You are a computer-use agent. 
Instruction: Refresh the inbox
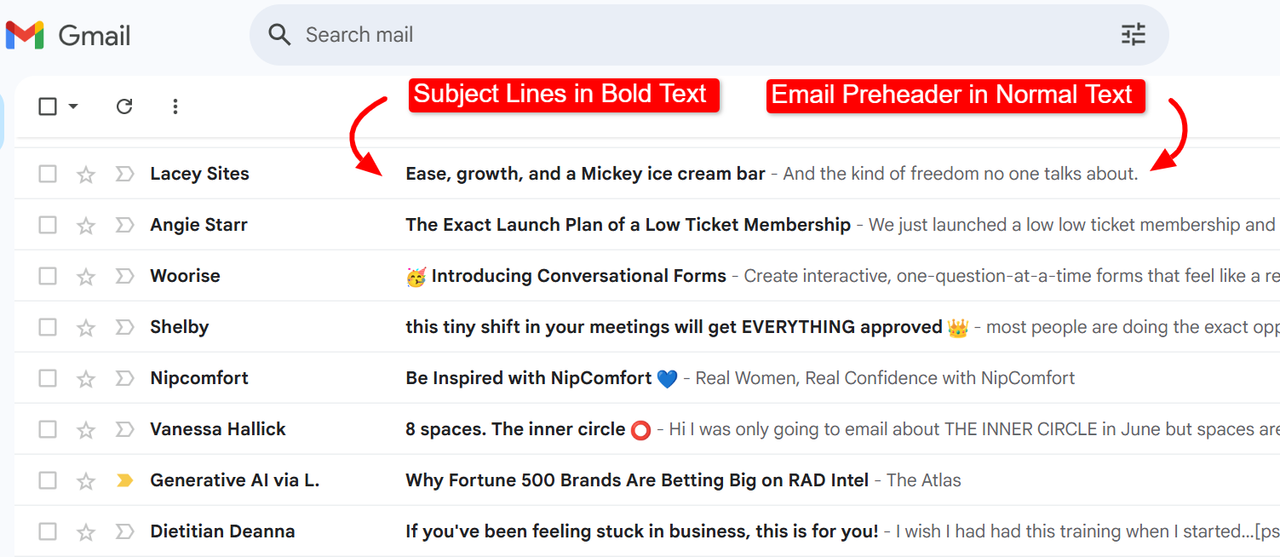click(x=124, y=106)
